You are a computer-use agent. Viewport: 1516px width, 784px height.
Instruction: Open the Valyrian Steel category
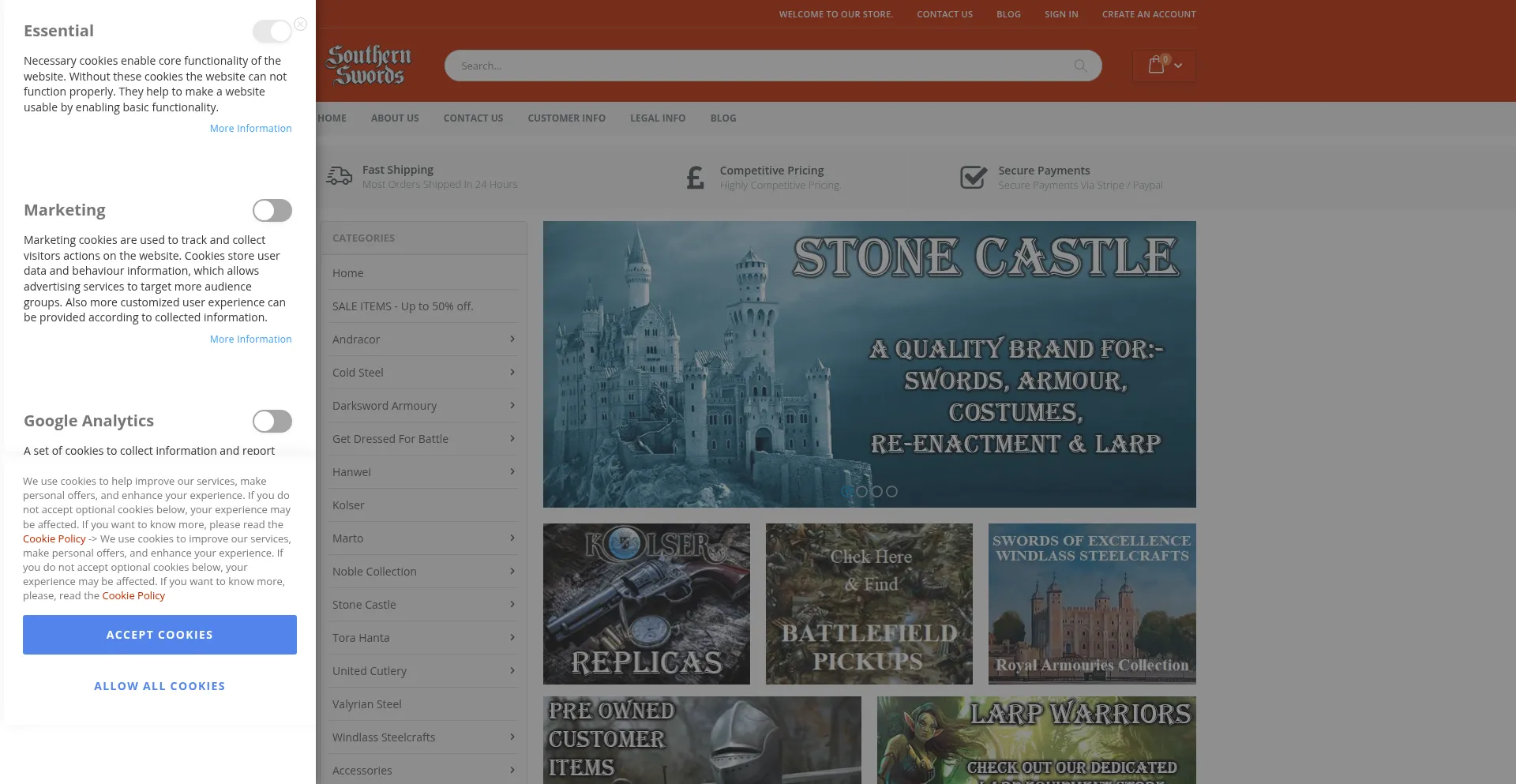367,704
